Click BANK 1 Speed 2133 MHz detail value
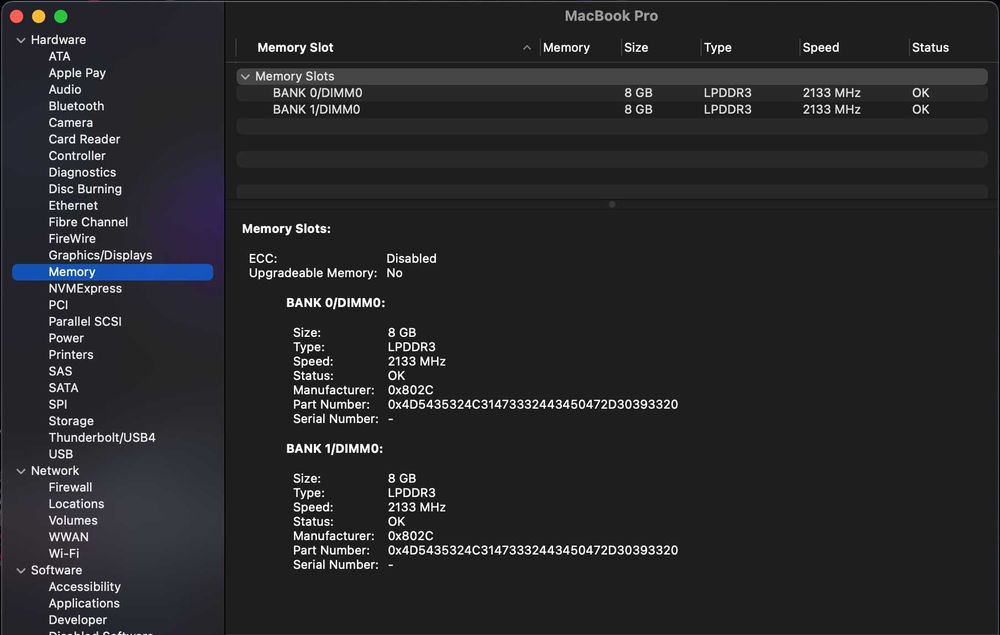1000x635 pixels. click(416, 507)
